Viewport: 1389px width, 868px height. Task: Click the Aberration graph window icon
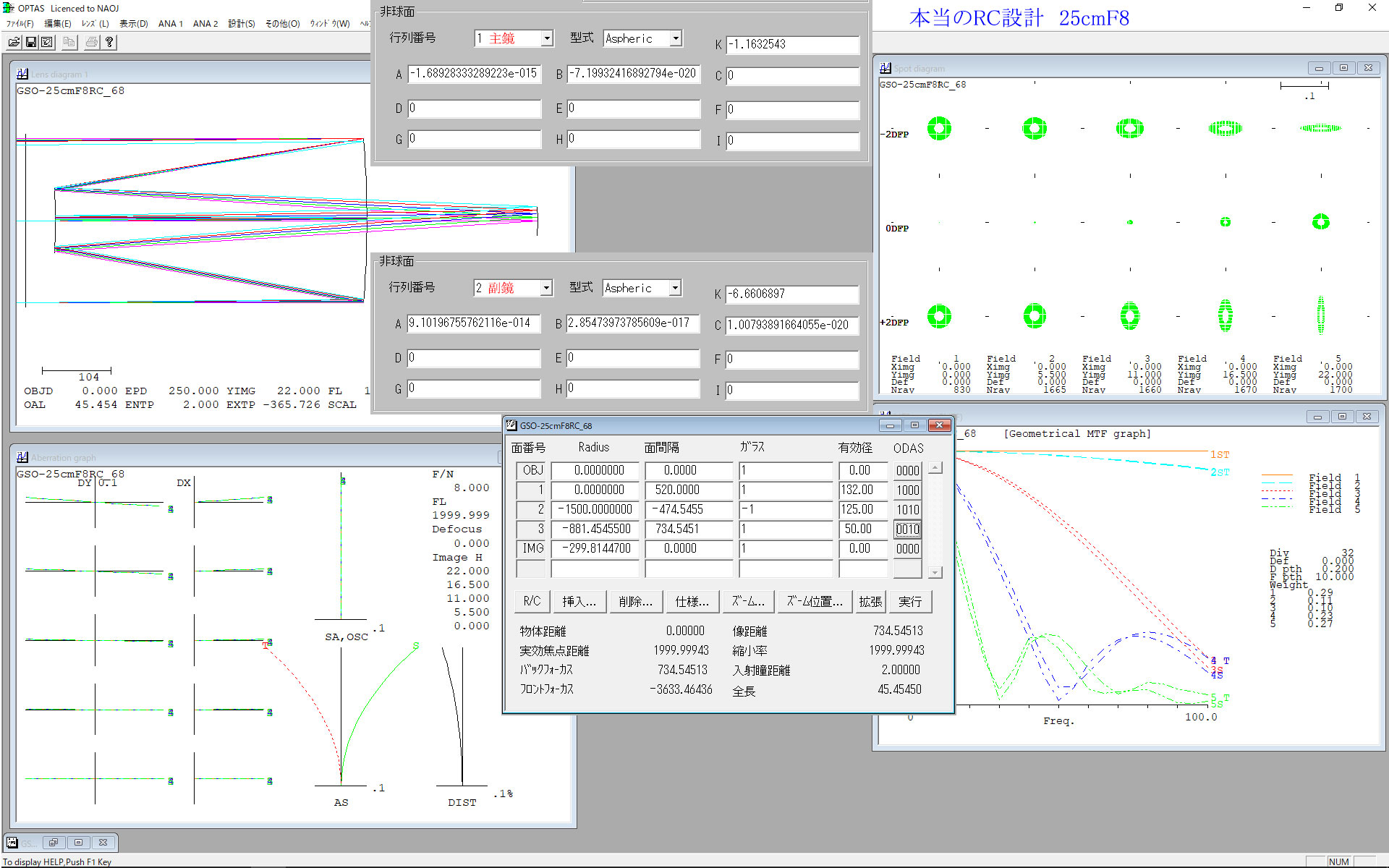pos(22,457)
